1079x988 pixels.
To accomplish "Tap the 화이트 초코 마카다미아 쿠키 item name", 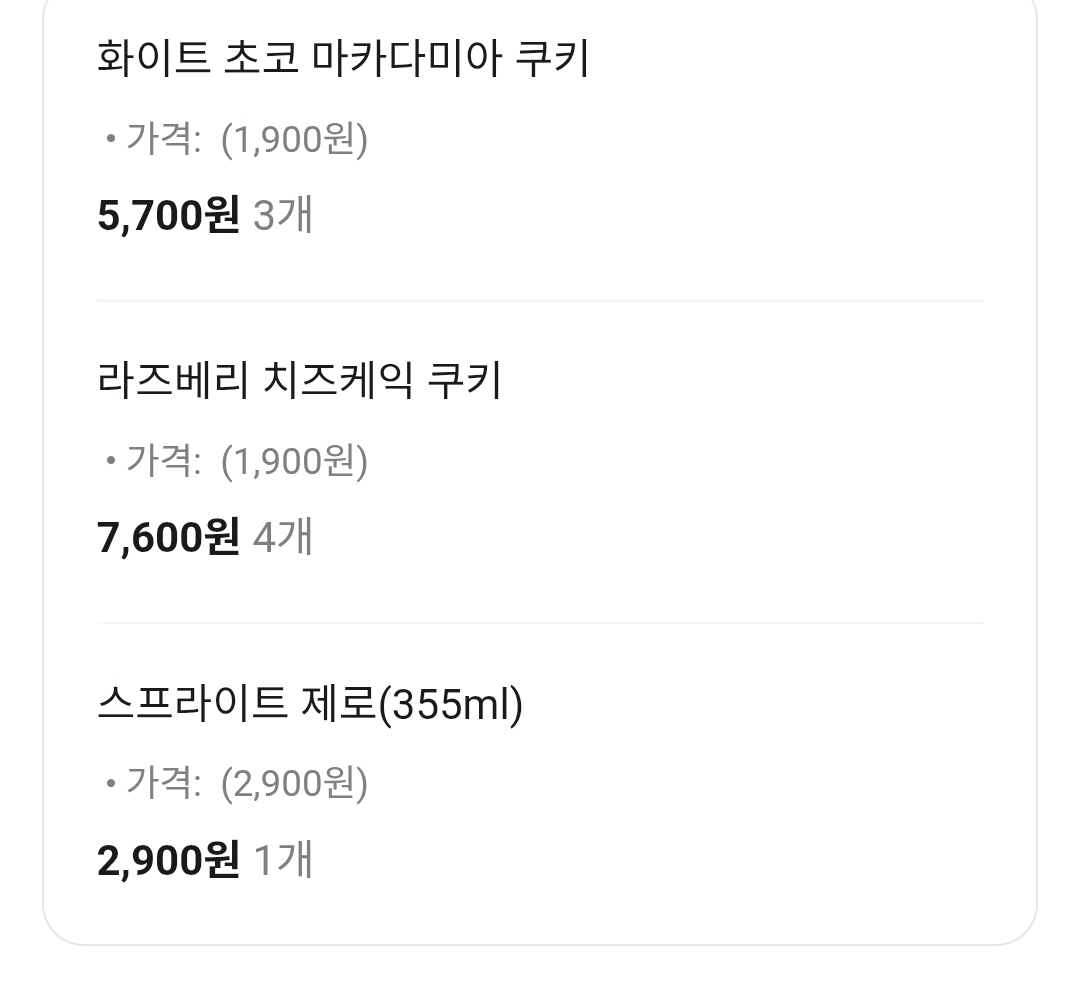I will pyautogui.click(x=342, y=59).
